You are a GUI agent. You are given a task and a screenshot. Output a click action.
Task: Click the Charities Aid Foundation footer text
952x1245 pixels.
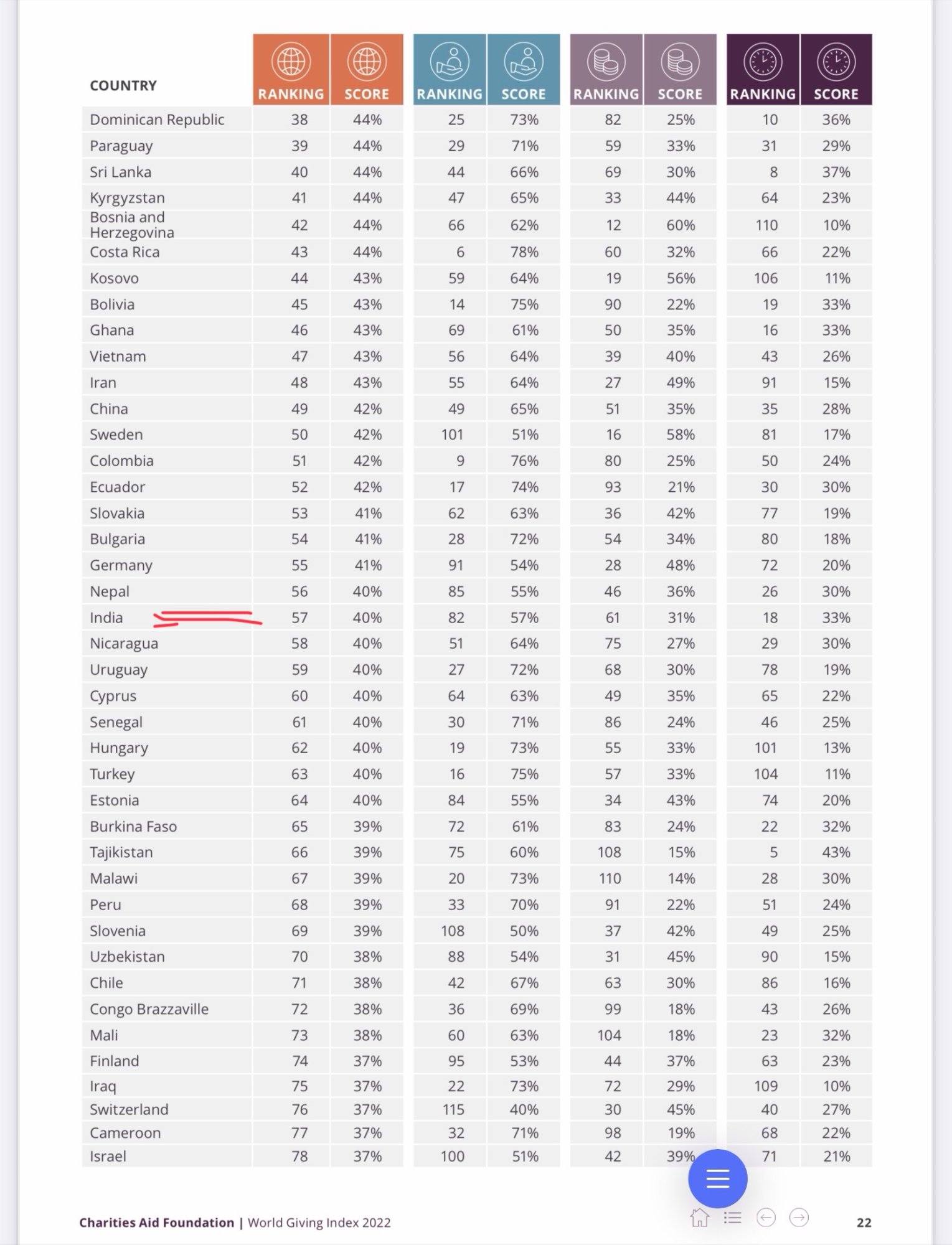pyautogui.click(x=156, y=1223)
